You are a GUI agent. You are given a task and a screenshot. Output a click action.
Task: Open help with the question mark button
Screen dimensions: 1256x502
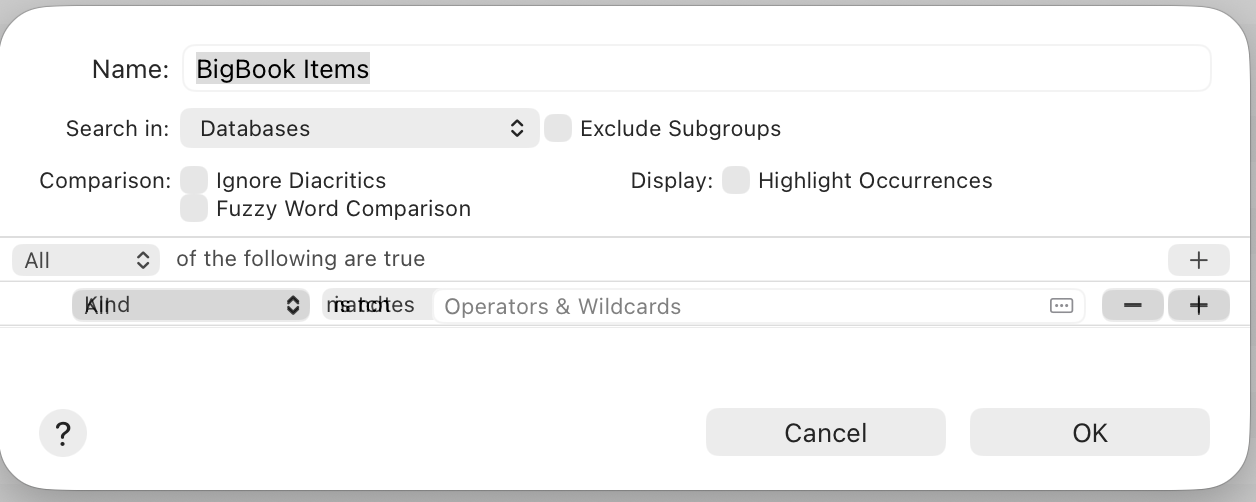pos(63,434)
